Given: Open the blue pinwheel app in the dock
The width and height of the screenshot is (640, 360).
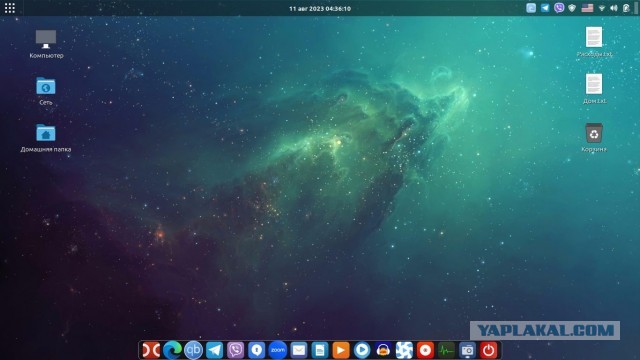Looking at the screenshot, I should coord(404,350).
